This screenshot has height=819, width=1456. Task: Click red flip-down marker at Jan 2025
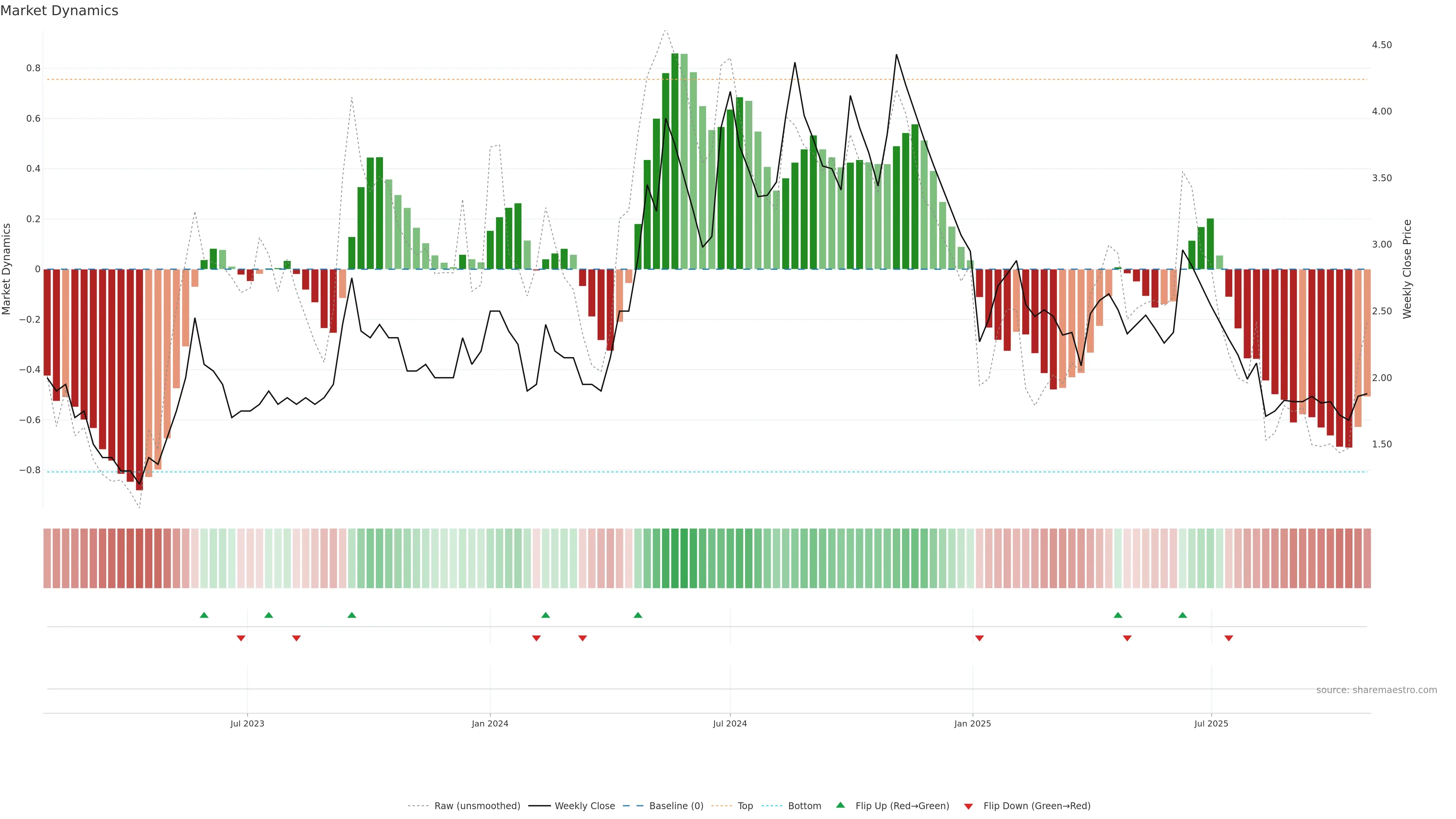979,638
